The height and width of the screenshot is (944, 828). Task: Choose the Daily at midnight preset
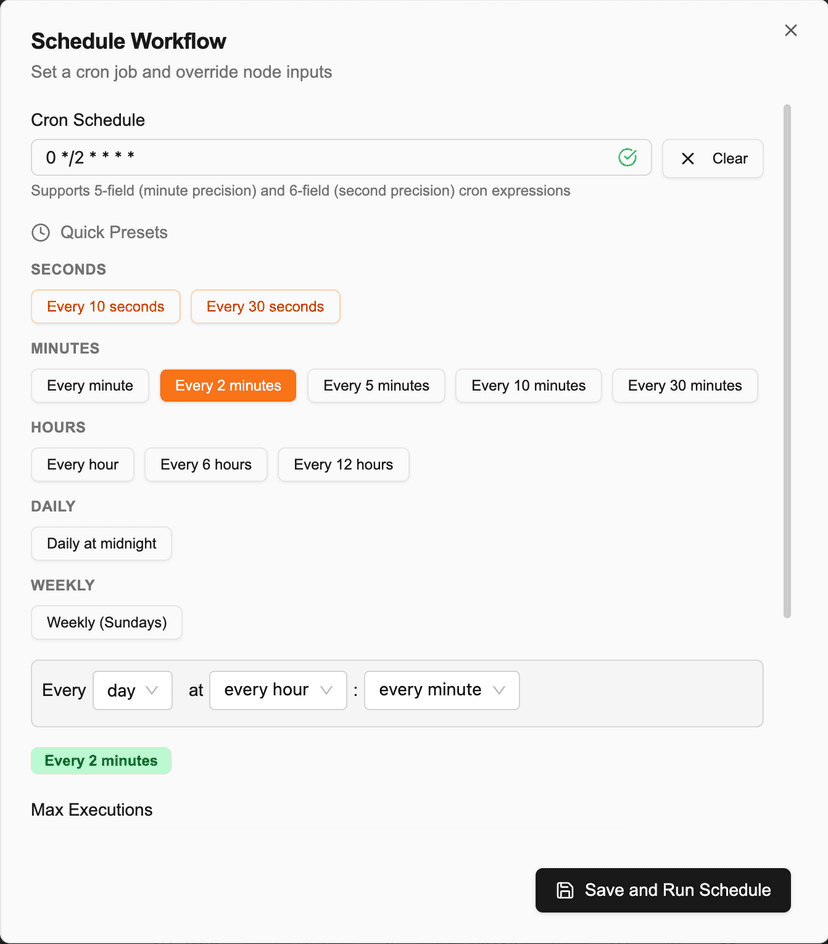pyautogui.click(x=101, y=543)
